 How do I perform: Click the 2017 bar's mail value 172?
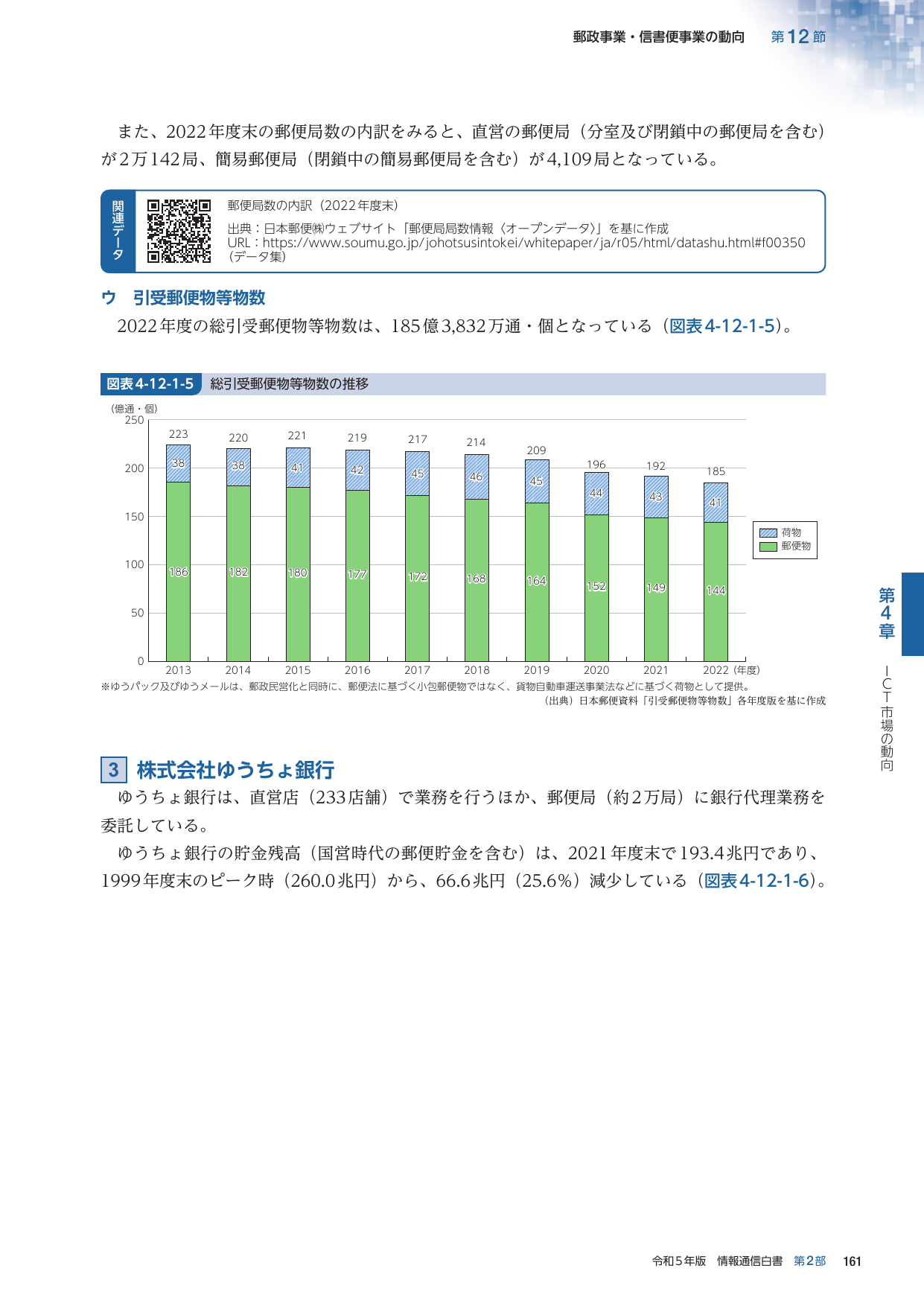[x=418, y=576]
